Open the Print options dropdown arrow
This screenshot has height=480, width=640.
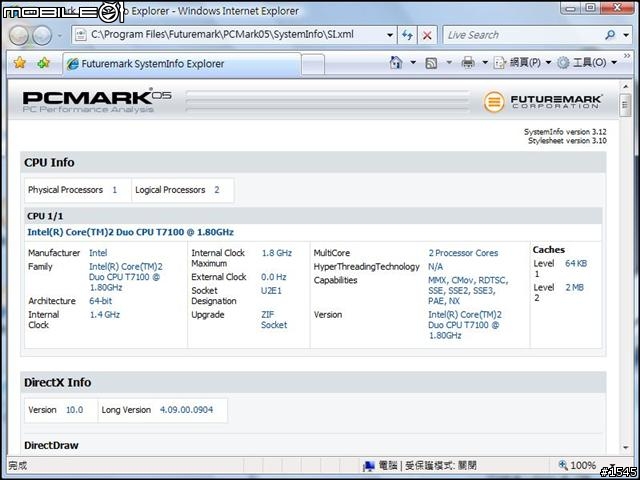tap(485, 62)
